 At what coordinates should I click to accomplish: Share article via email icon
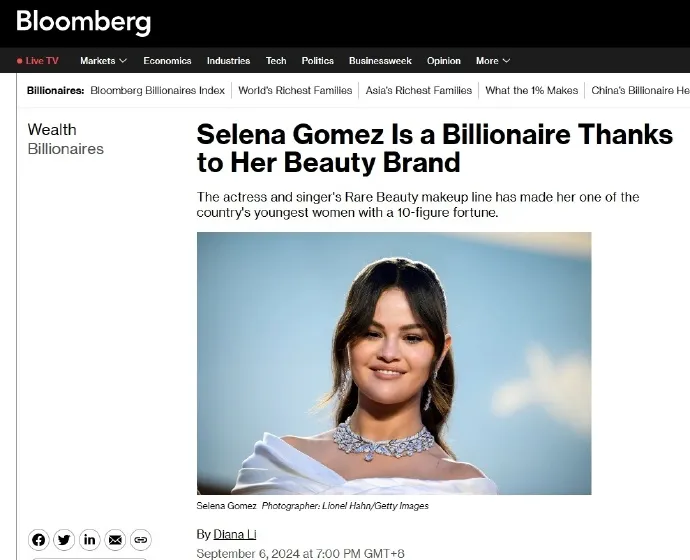coord(115,540)
